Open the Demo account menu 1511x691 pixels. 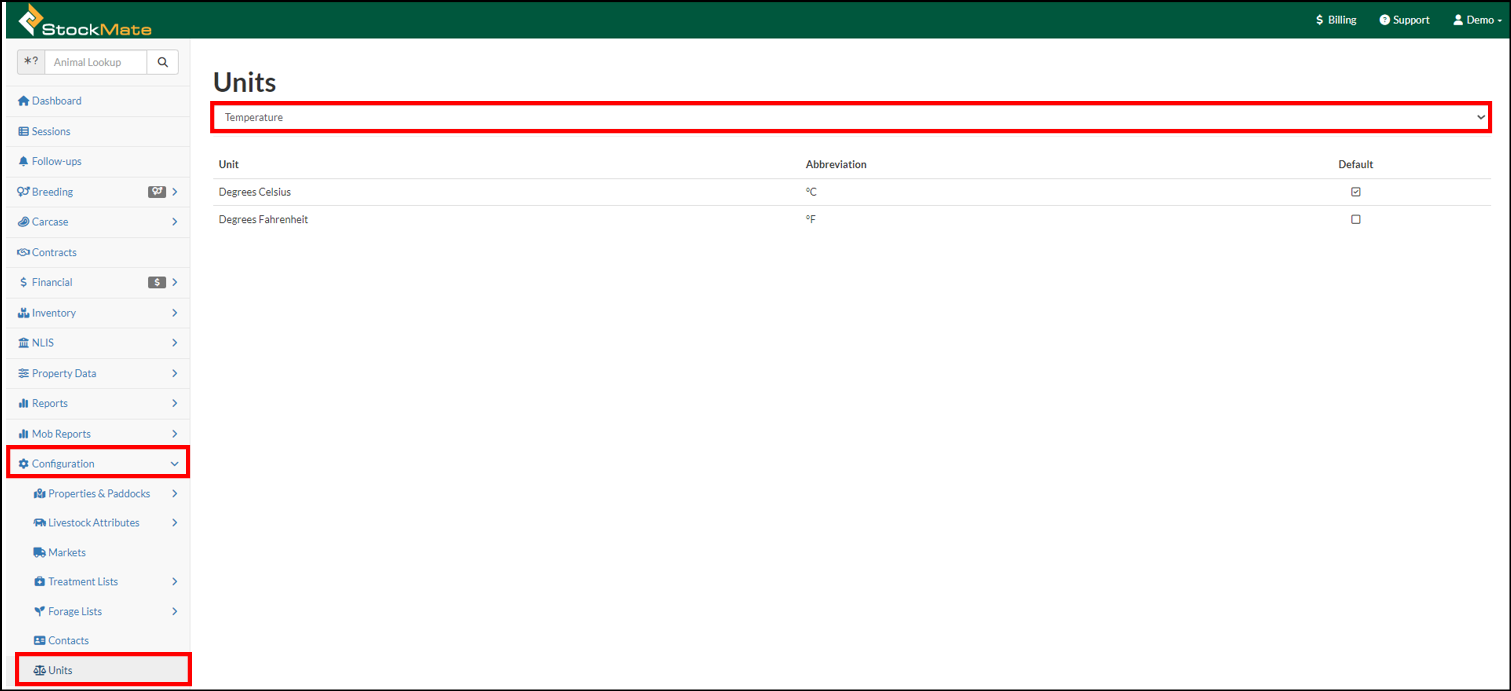(x=1477, y=20)
